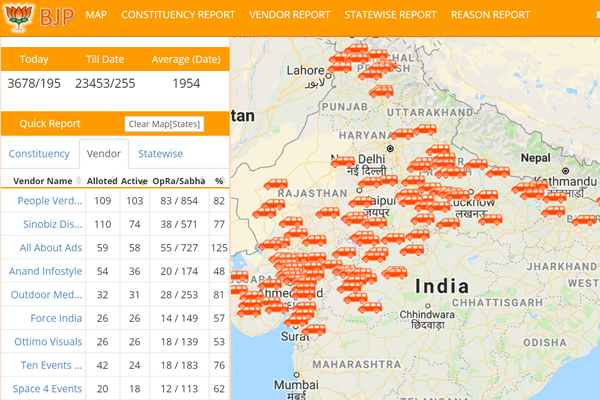Open the All About Ads vendor link
Image resolution: width=600 pixels, height=400 pixels.
51,248
